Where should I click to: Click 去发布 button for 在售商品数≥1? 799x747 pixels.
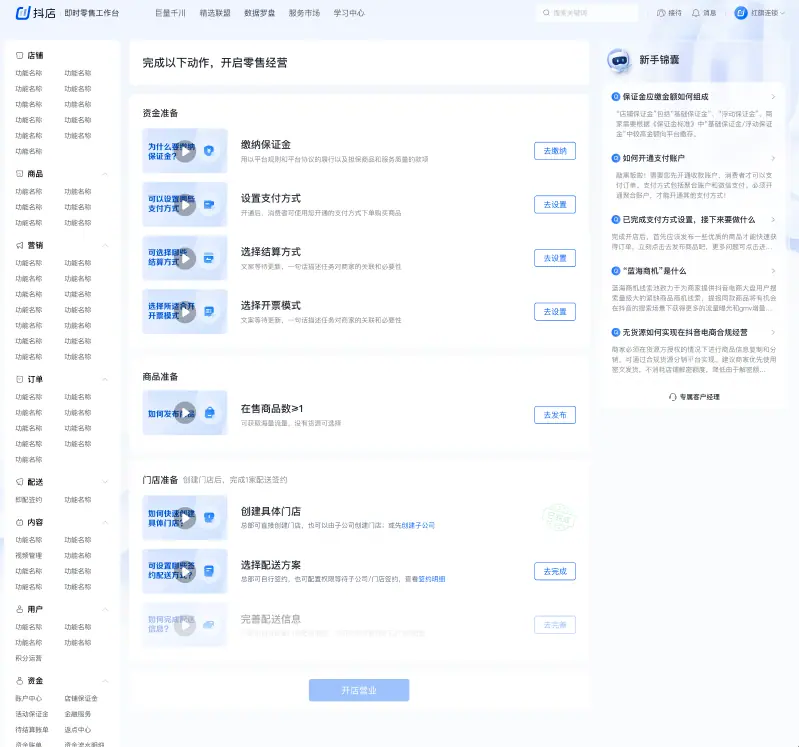pyautogui.click(x=555, y=415)
